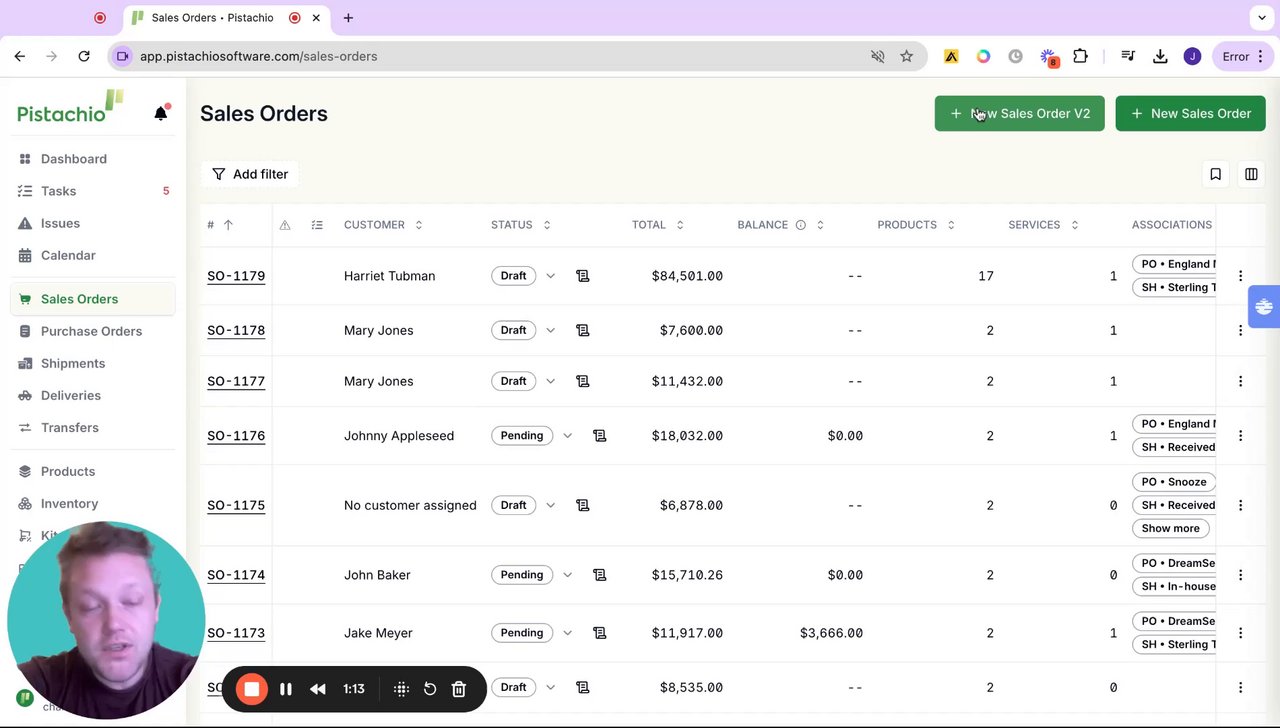Expand Pending status dropdown for SO-1176
1280x728 pixels.
click(567, 436)
